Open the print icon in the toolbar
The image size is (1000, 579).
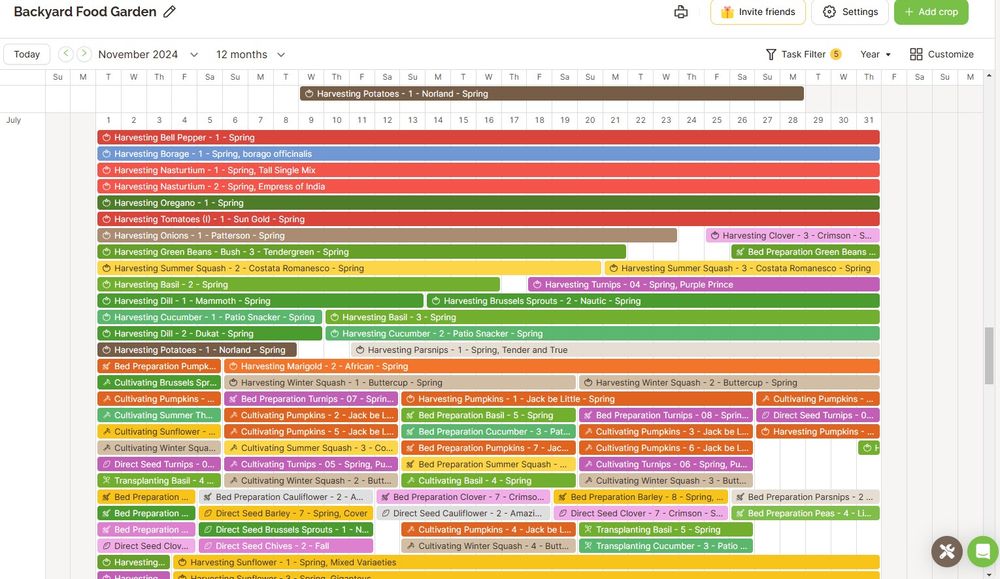pos(681,11)
